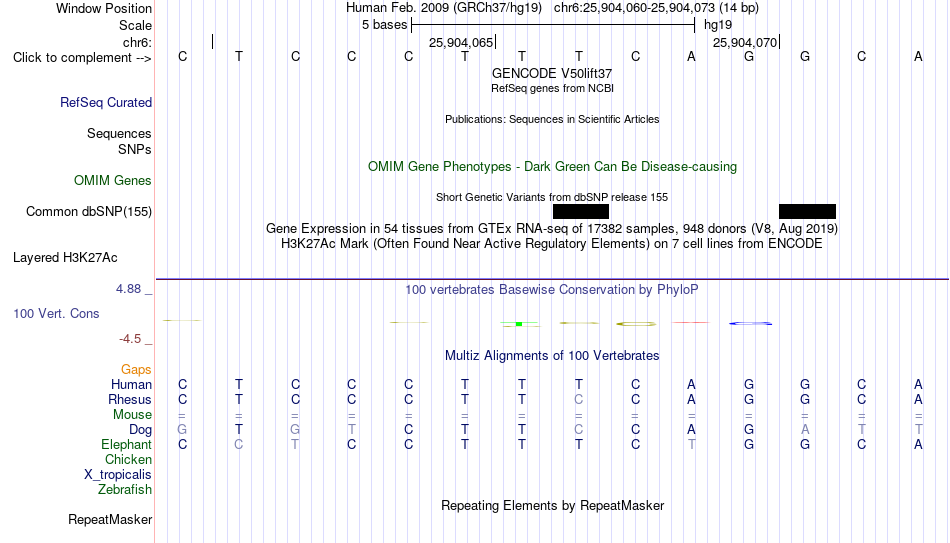This screenshot has width=950, height=543.
Task: Click the X_tropicalis species label
Action: pos(118,475)
